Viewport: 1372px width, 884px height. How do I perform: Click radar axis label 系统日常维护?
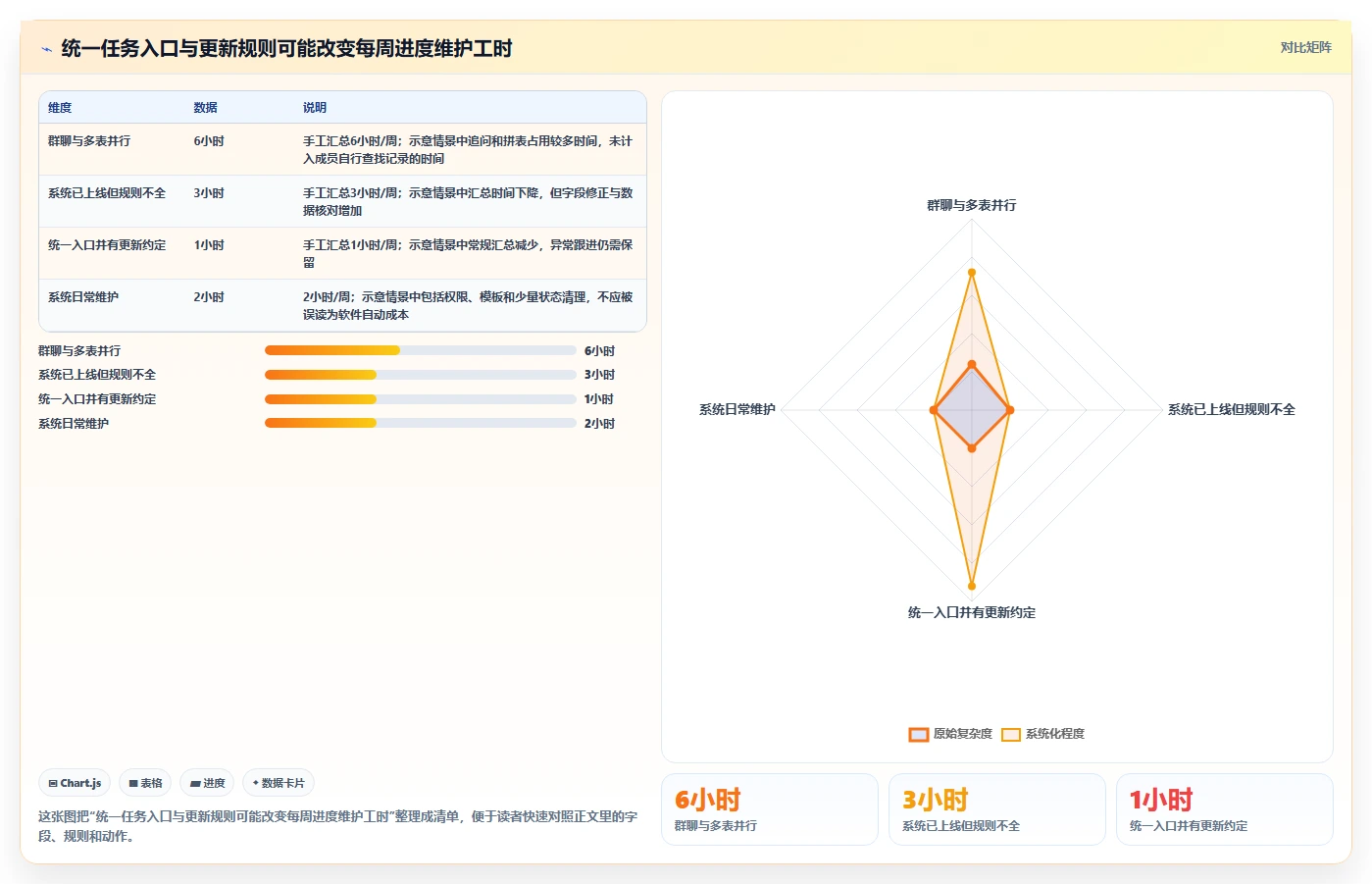(x=737, y=409)
